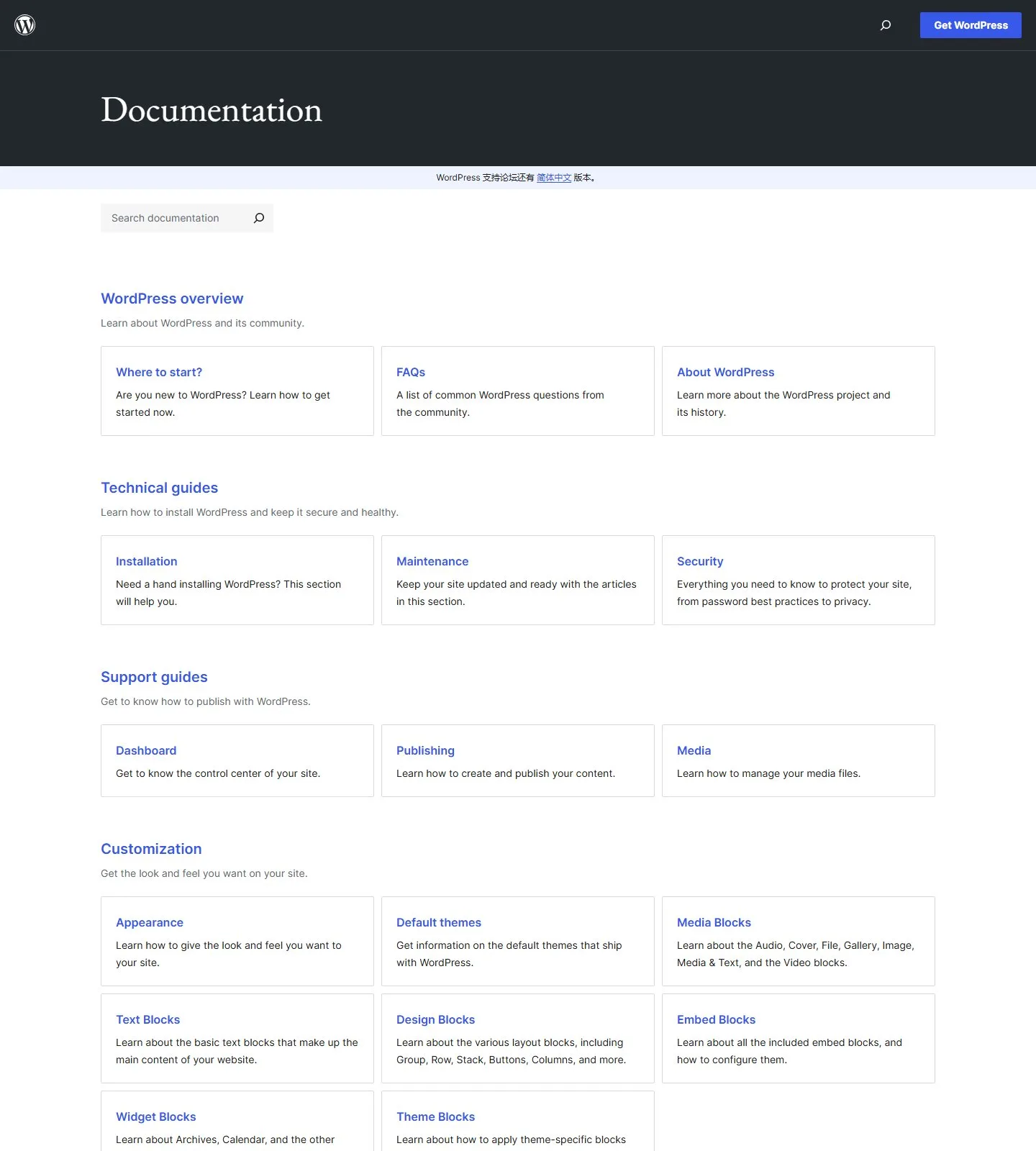Click the Documentation page title
This screenshot has height=1151, width=1036.
point(212,110)
